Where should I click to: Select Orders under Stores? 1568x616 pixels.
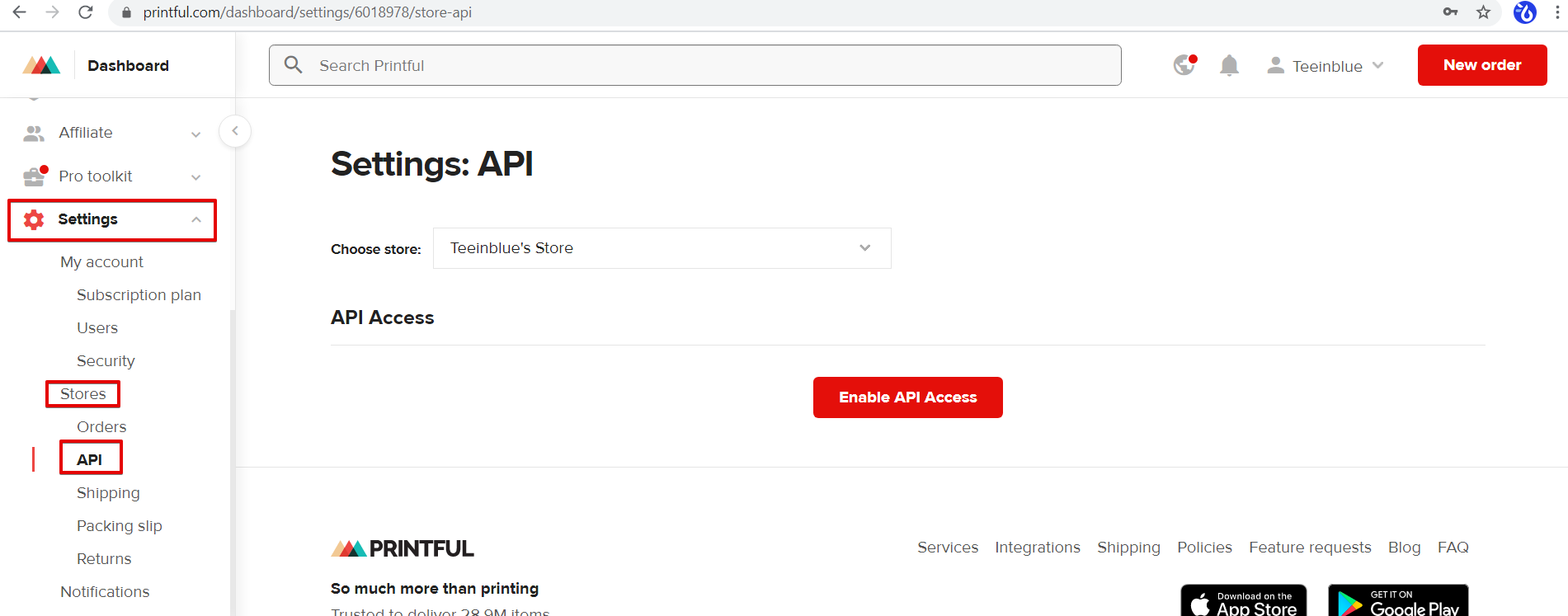[101, 427]
